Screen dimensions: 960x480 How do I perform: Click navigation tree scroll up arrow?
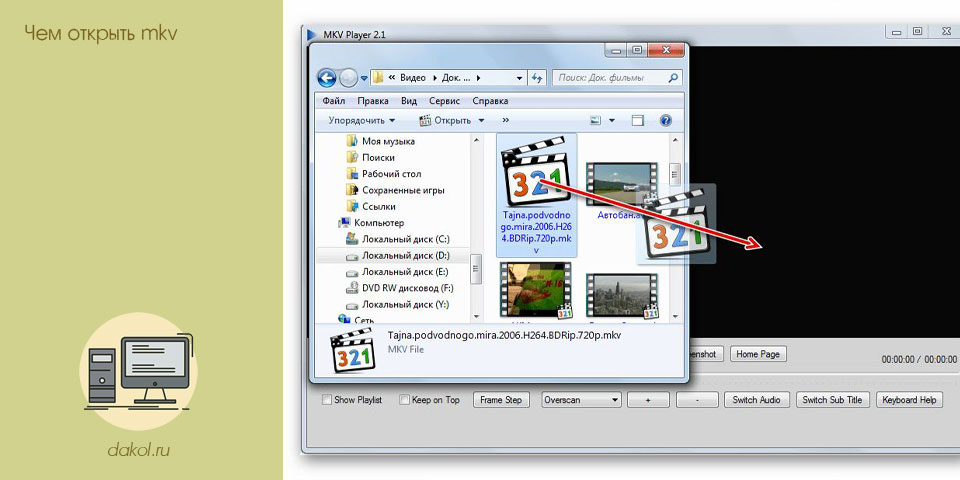[476, 140]
